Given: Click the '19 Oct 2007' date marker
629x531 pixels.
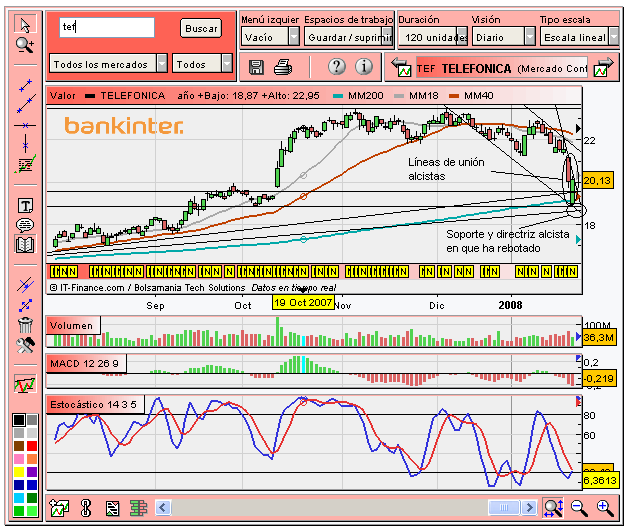Looking at the screenshot, I should click(303, 302).
